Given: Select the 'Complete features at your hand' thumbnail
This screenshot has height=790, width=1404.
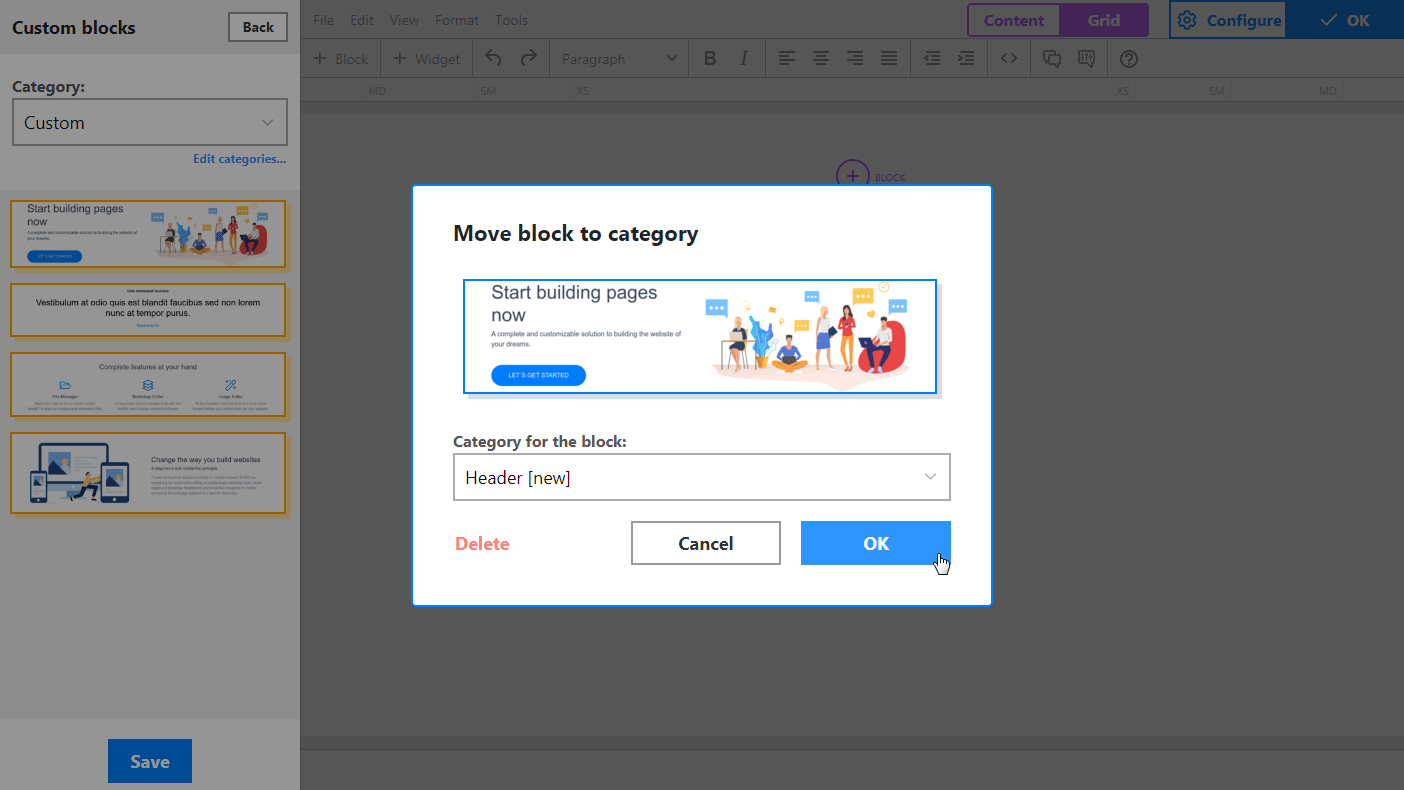Looking at the screenshot, I should point(148,384).
